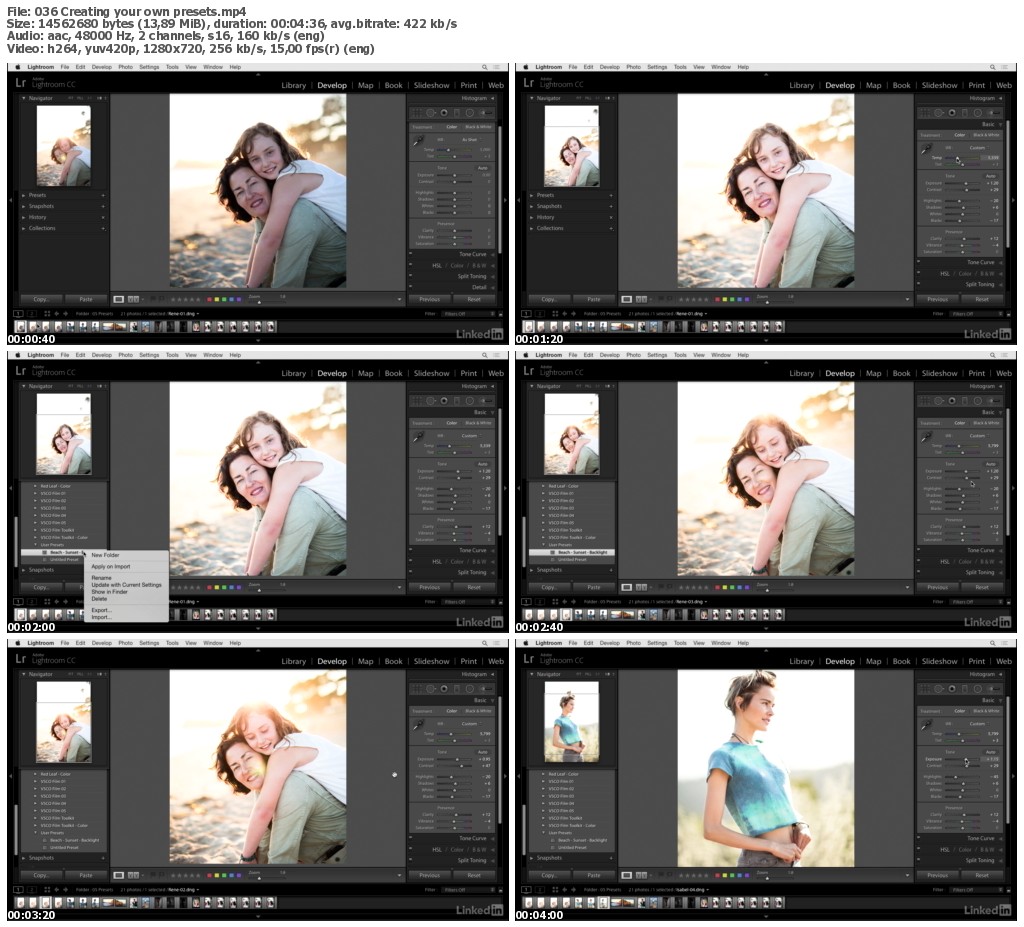In the 00:00:40 frame, click the Navigator preview thumbnail

point(63,146)
